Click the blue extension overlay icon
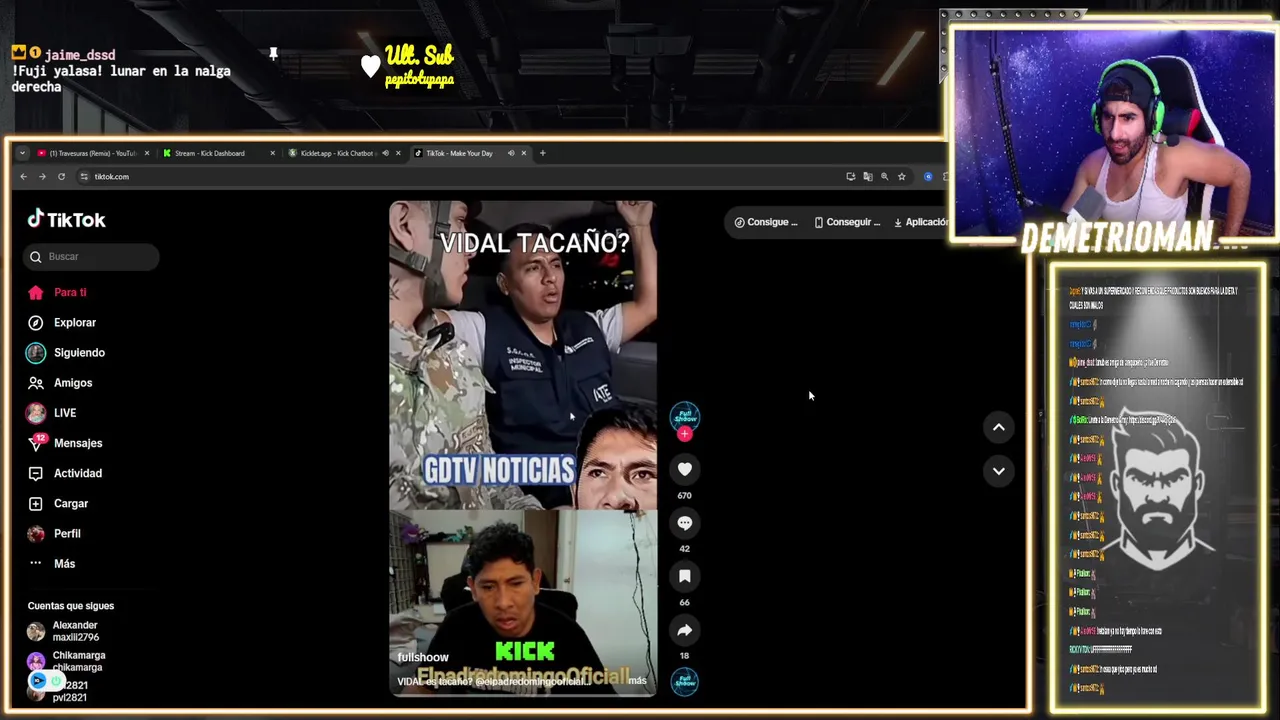This screenshot has height=720, width=1280. 38,681
